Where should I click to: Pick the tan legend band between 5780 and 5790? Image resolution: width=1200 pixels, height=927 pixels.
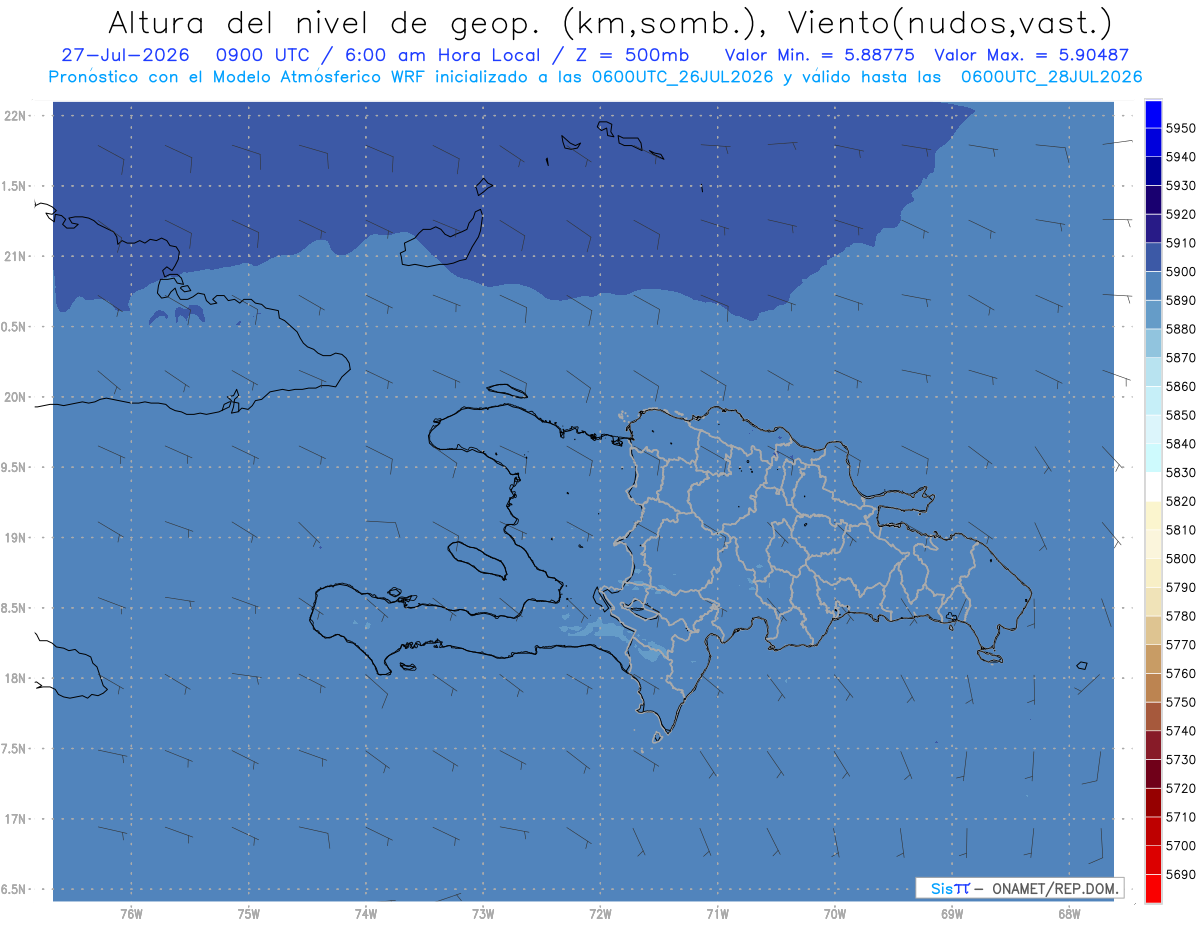(1153, 601)
